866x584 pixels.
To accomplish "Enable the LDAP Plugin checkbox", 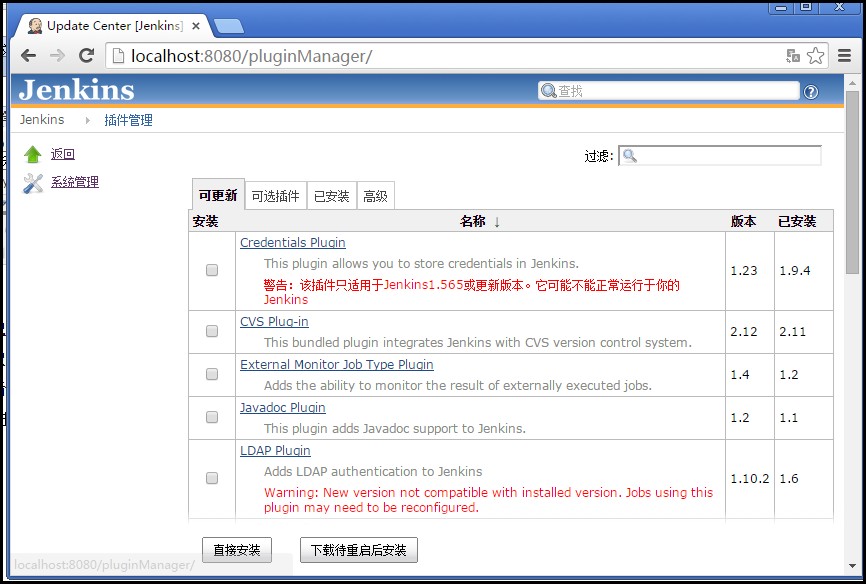I will point(212,478).
